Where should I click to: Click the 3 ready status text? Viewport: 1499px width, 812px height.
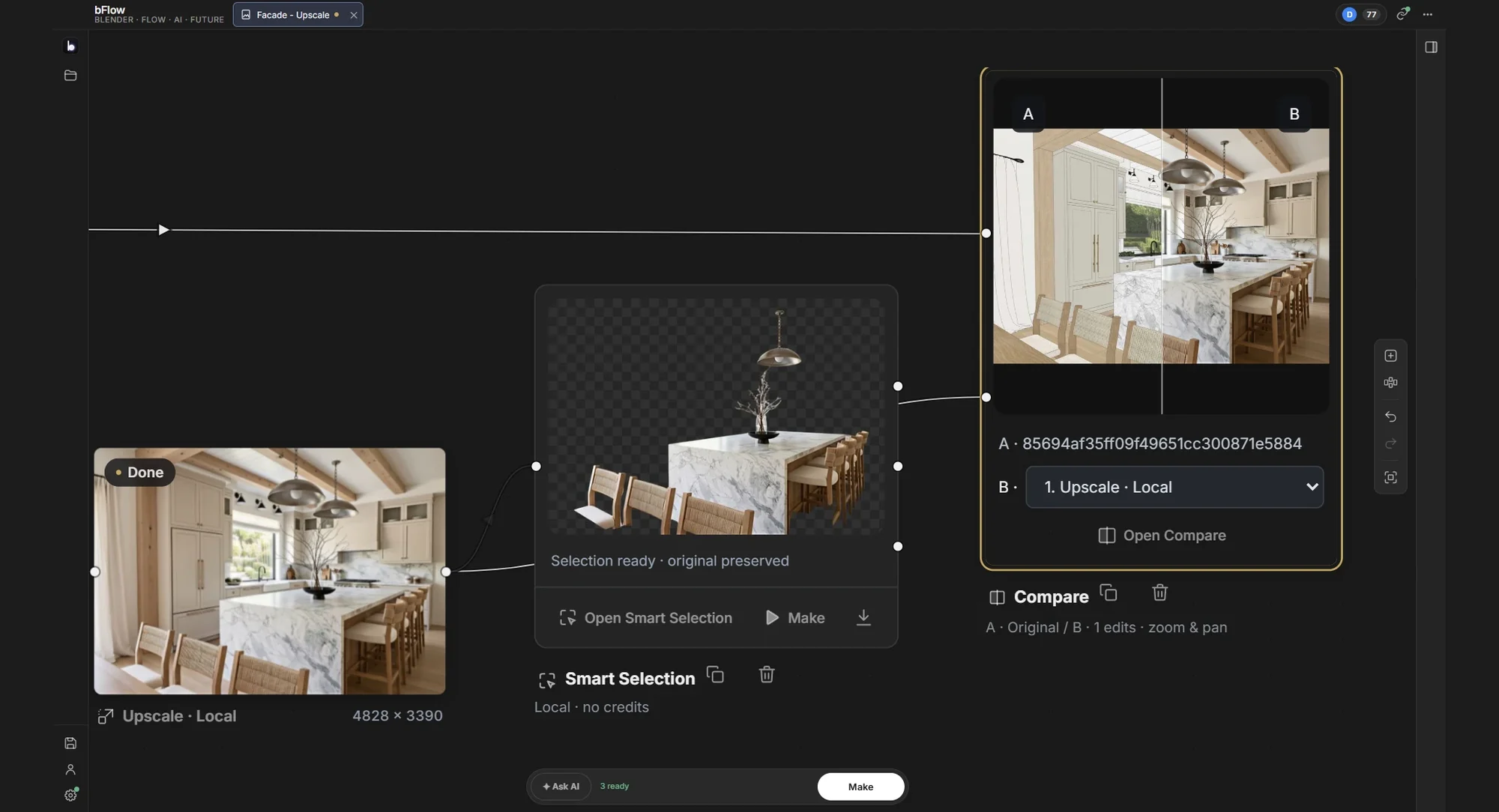click(x=615, y=787)
